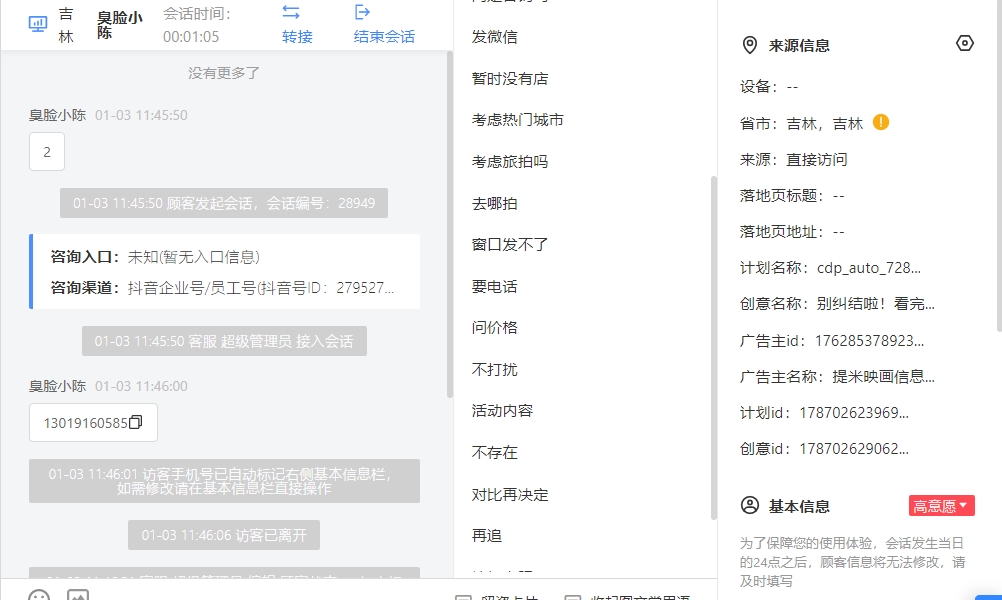Click the orange warning icon next to 吉林，吉林
The width and height of the screenshot is (1002, 600).
(881, 122)
